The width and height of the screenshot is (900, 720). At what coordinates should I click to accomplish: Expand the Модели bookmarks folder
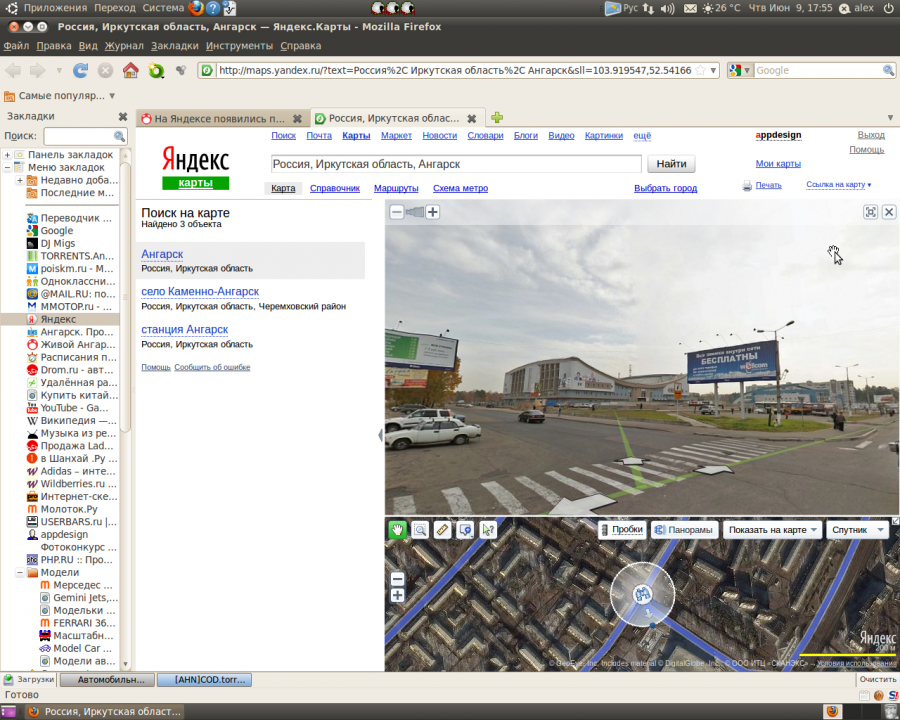(x=20, y=573)
